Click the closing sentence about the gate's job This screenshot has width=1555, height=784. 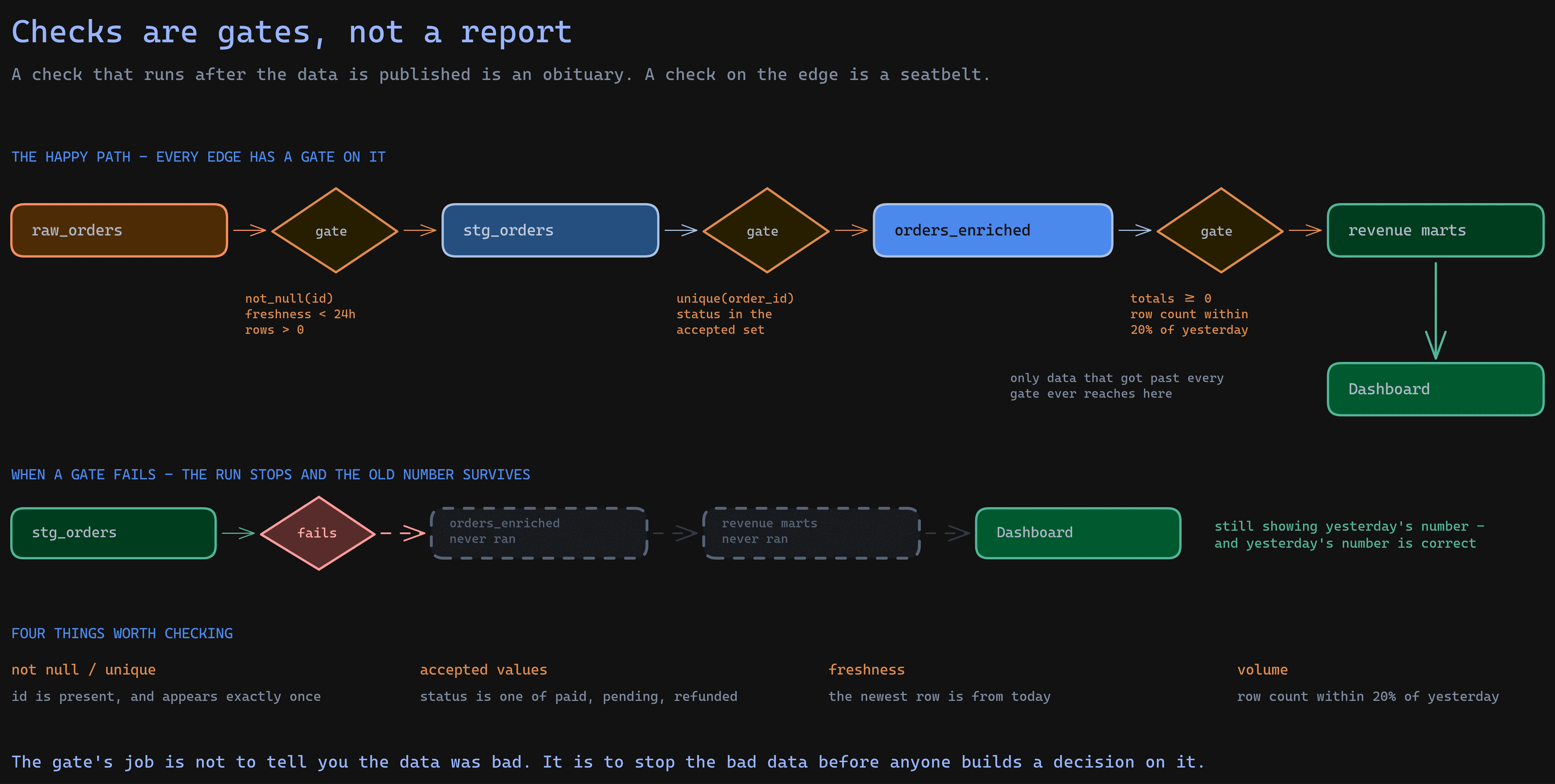[608, 762]
